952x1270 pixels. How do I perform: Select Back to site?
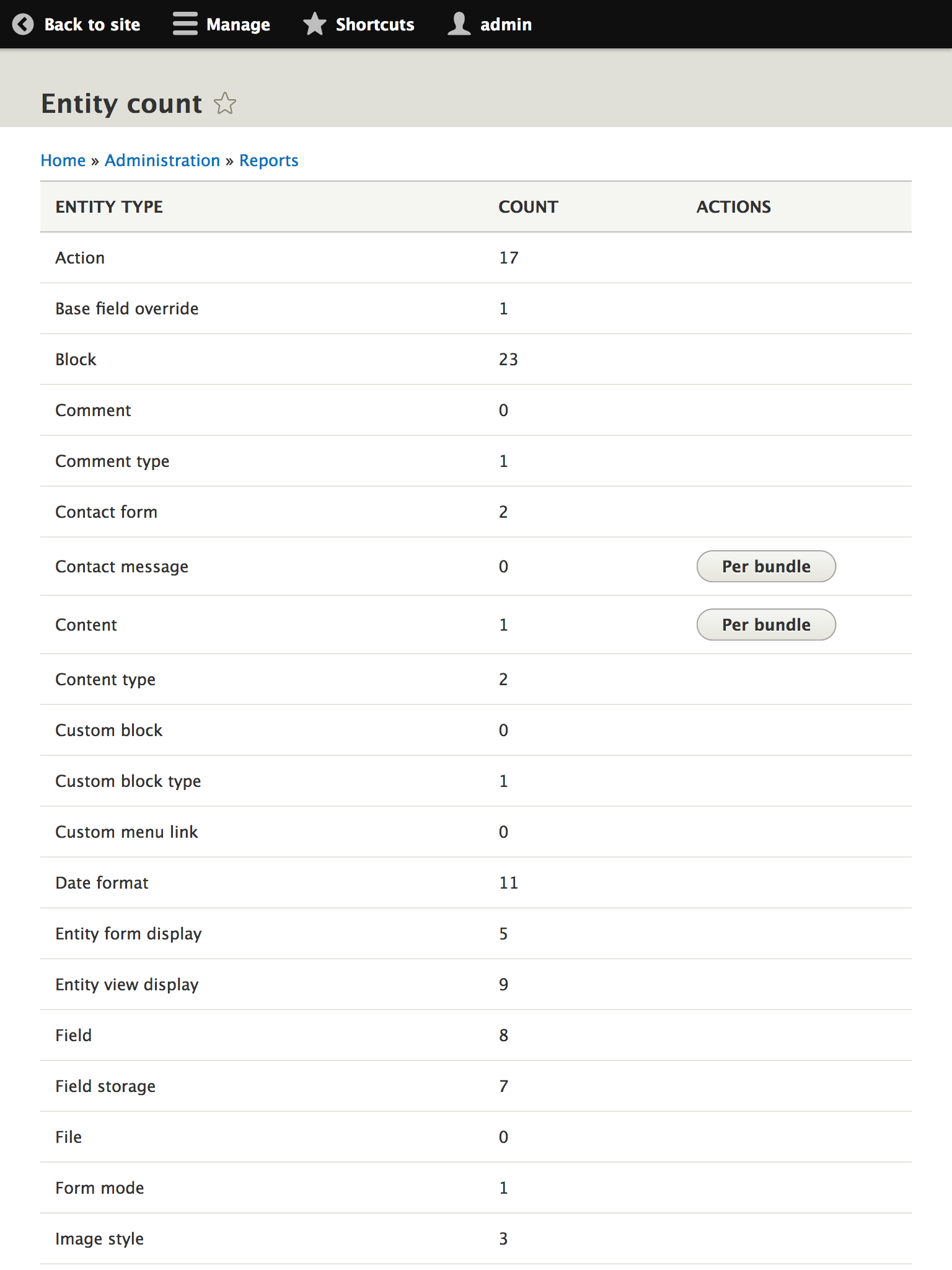point(92,24)
